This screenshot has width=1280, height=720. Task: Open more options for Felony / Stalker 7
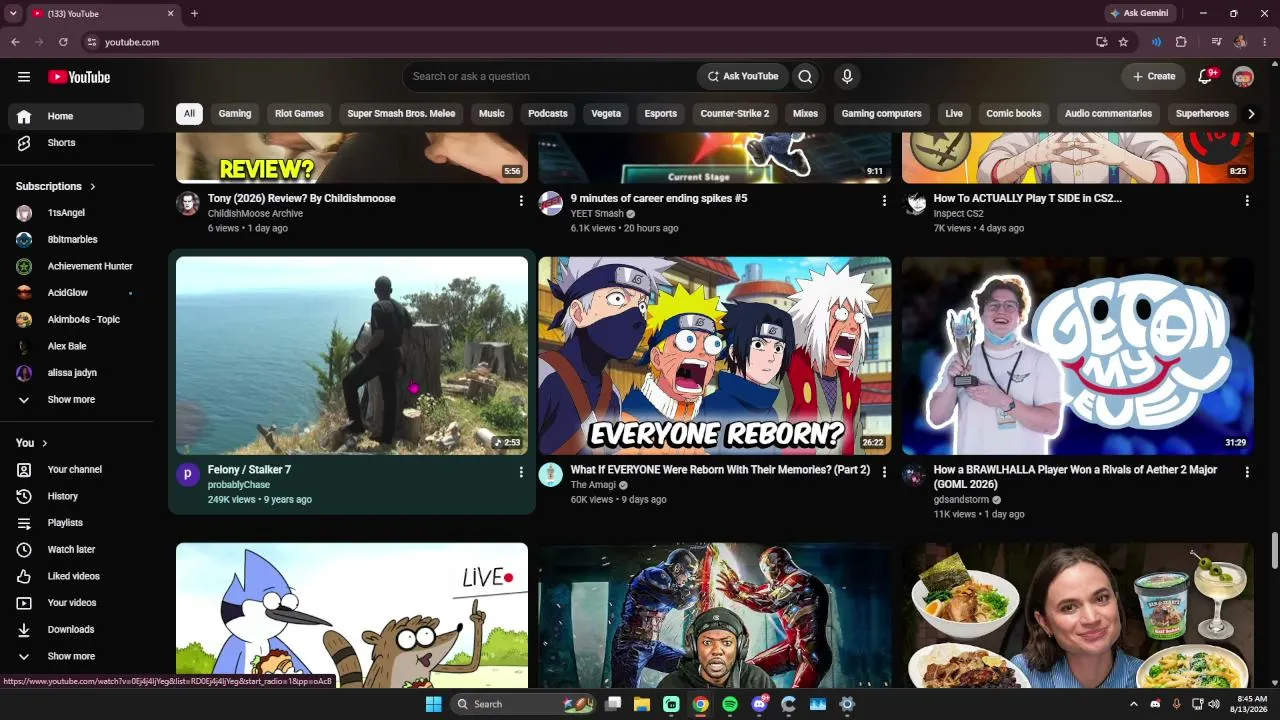[521, 472]
